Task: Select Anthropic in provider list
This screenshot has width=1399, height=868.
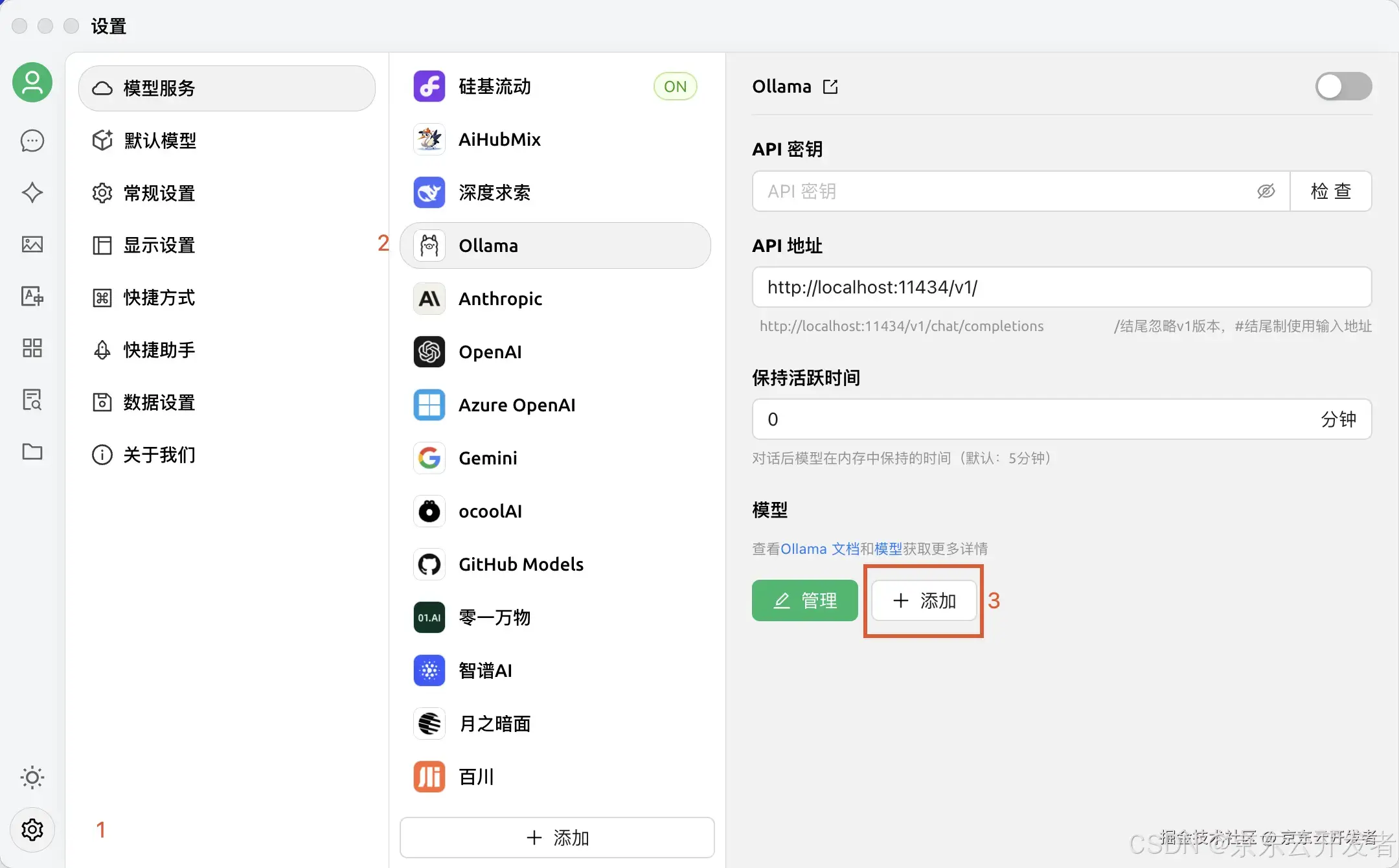Action: (500, 299)
